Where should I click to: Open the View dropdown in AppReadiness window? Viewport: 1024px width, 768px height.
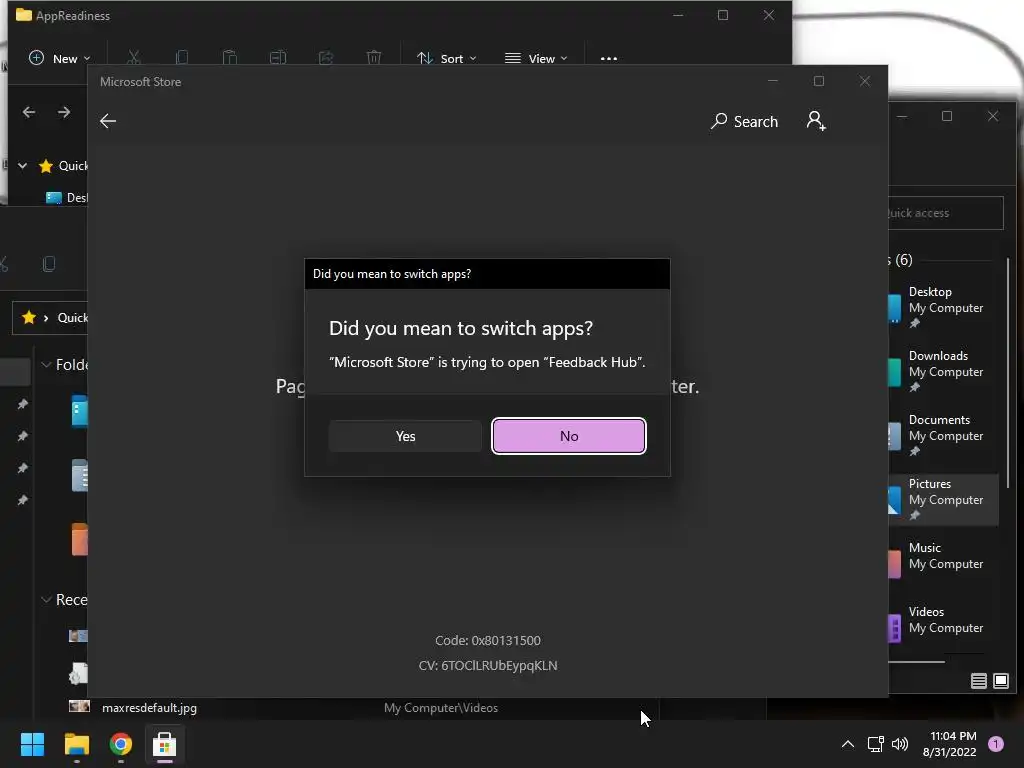coord(536,58)
